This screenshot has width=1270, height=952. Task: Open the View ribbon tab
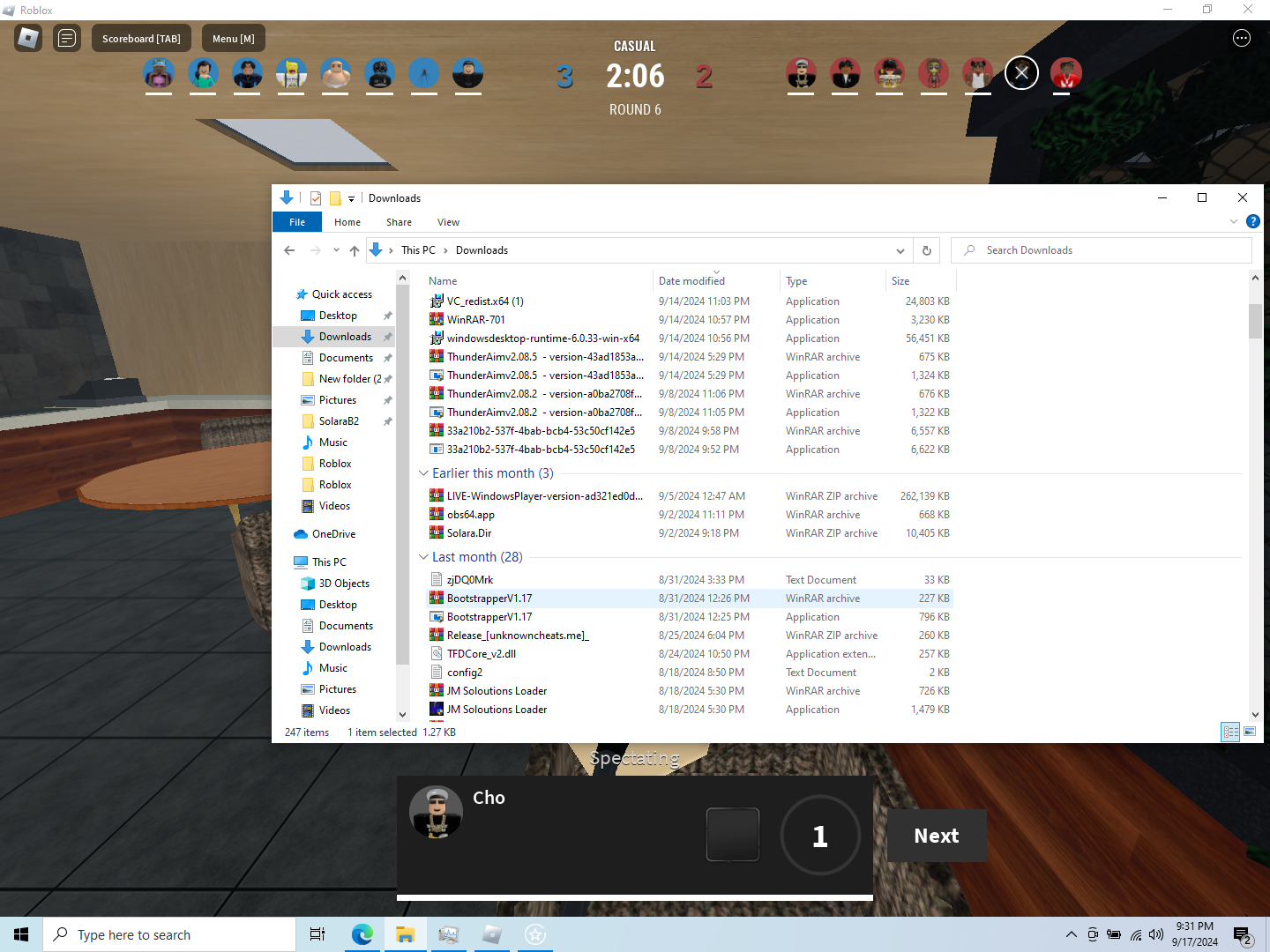tap(448, 222)
